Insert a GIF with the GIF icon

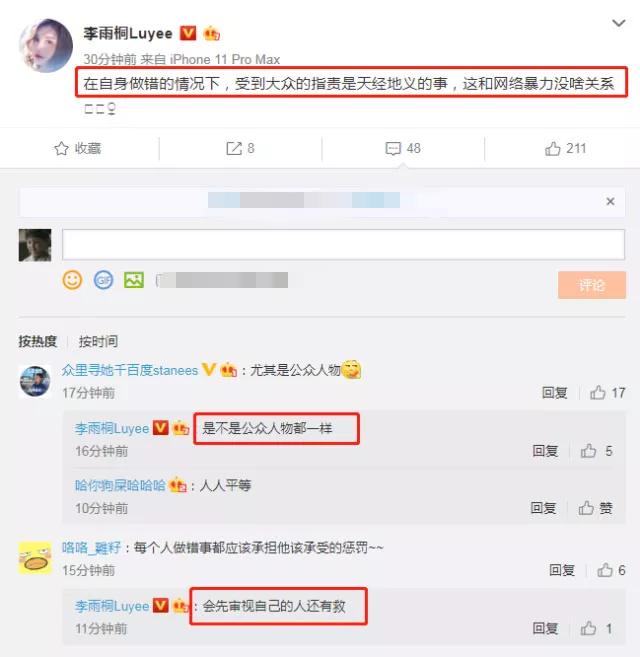pyautogui.click(x=104, y=280)
